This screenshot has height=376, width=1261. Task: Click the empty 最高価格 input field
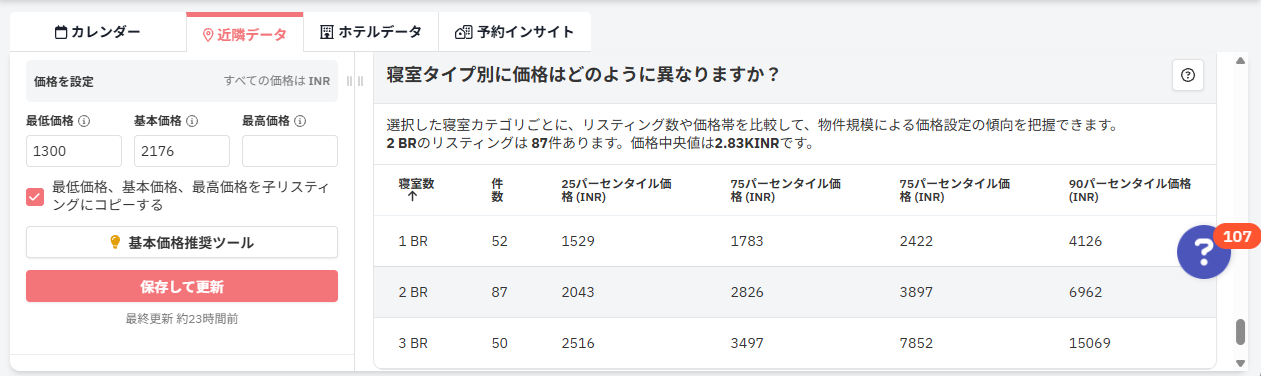[x=290, y=151]
